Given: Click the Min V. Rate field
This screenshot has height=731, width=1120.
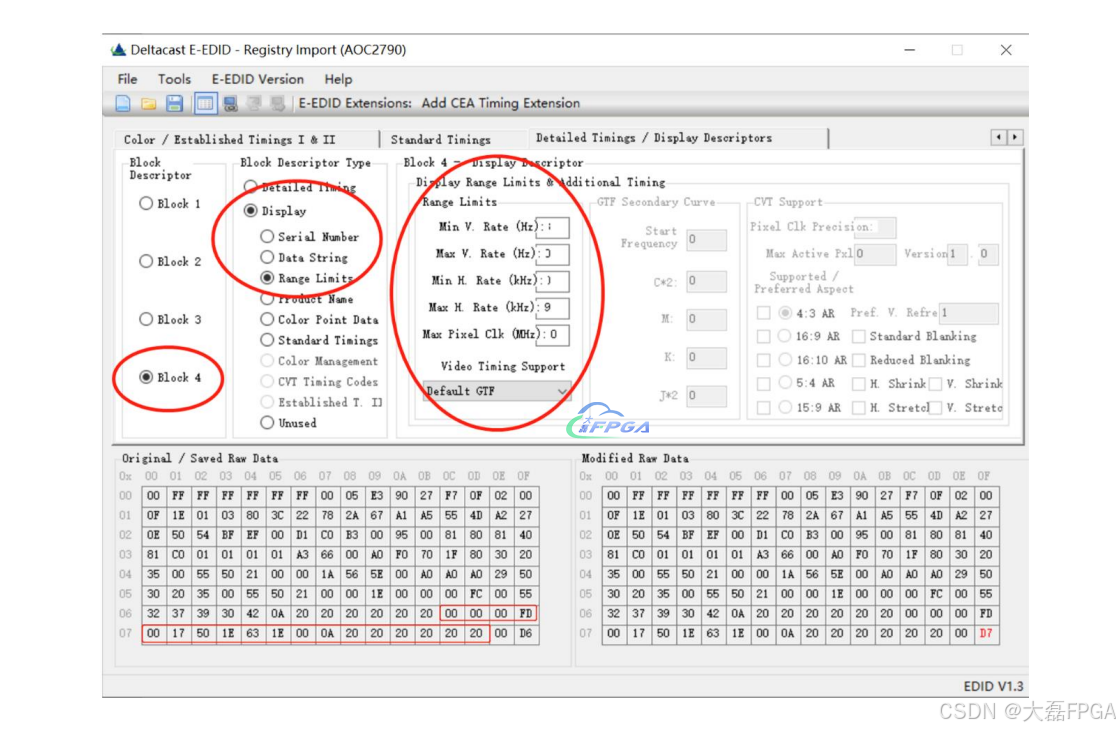Looking at the screenshot, I should pyautogui.click(x=553, y=227).
